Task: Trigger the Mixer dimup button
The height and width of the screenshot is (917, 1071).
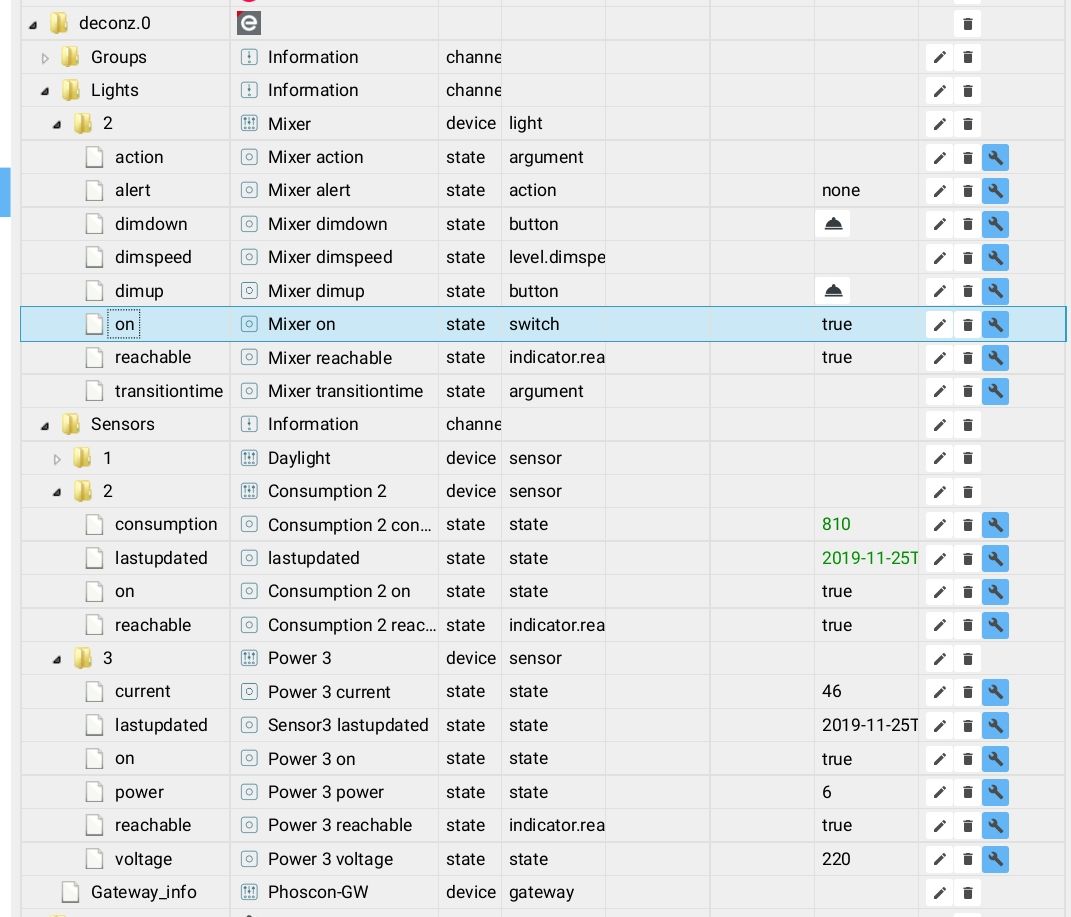Action: pyautogui.click(x=833, y=291)
